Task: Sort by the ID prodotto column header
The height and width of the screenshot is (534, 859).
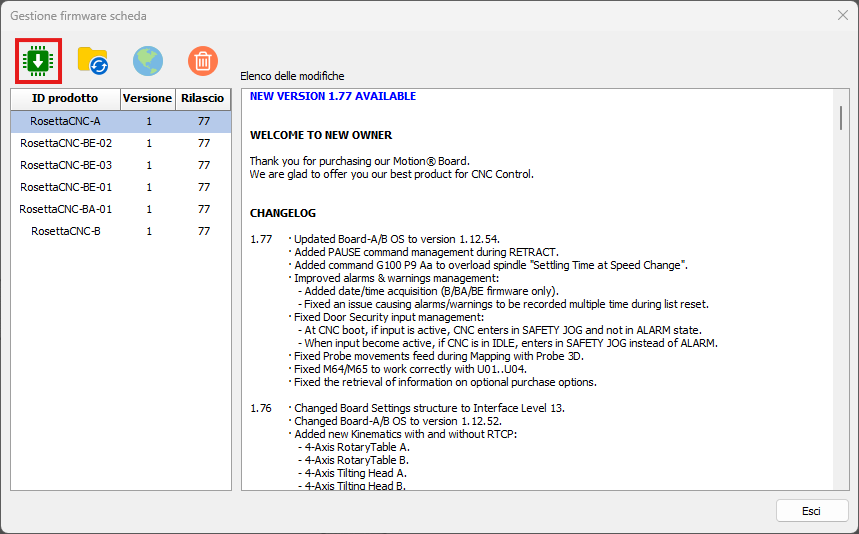Action: pyautogui.click(x=65, y=99)
